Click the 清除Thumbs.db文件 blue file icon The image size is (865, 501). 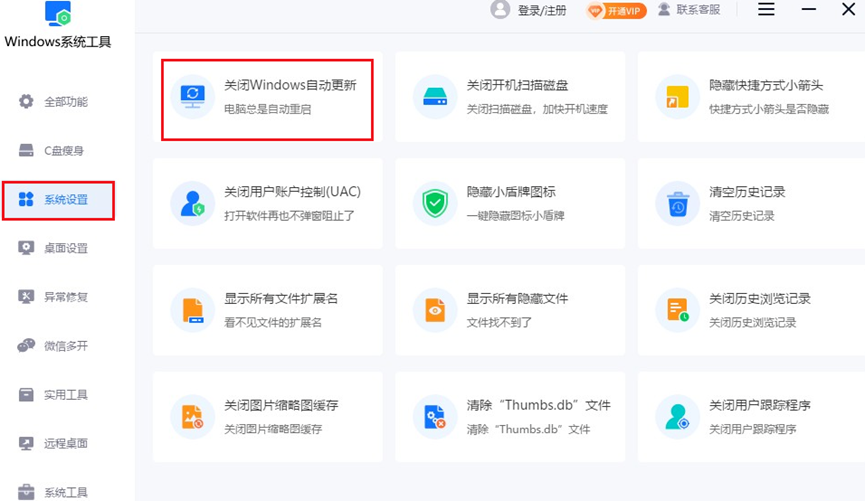(x=435, y=417)
